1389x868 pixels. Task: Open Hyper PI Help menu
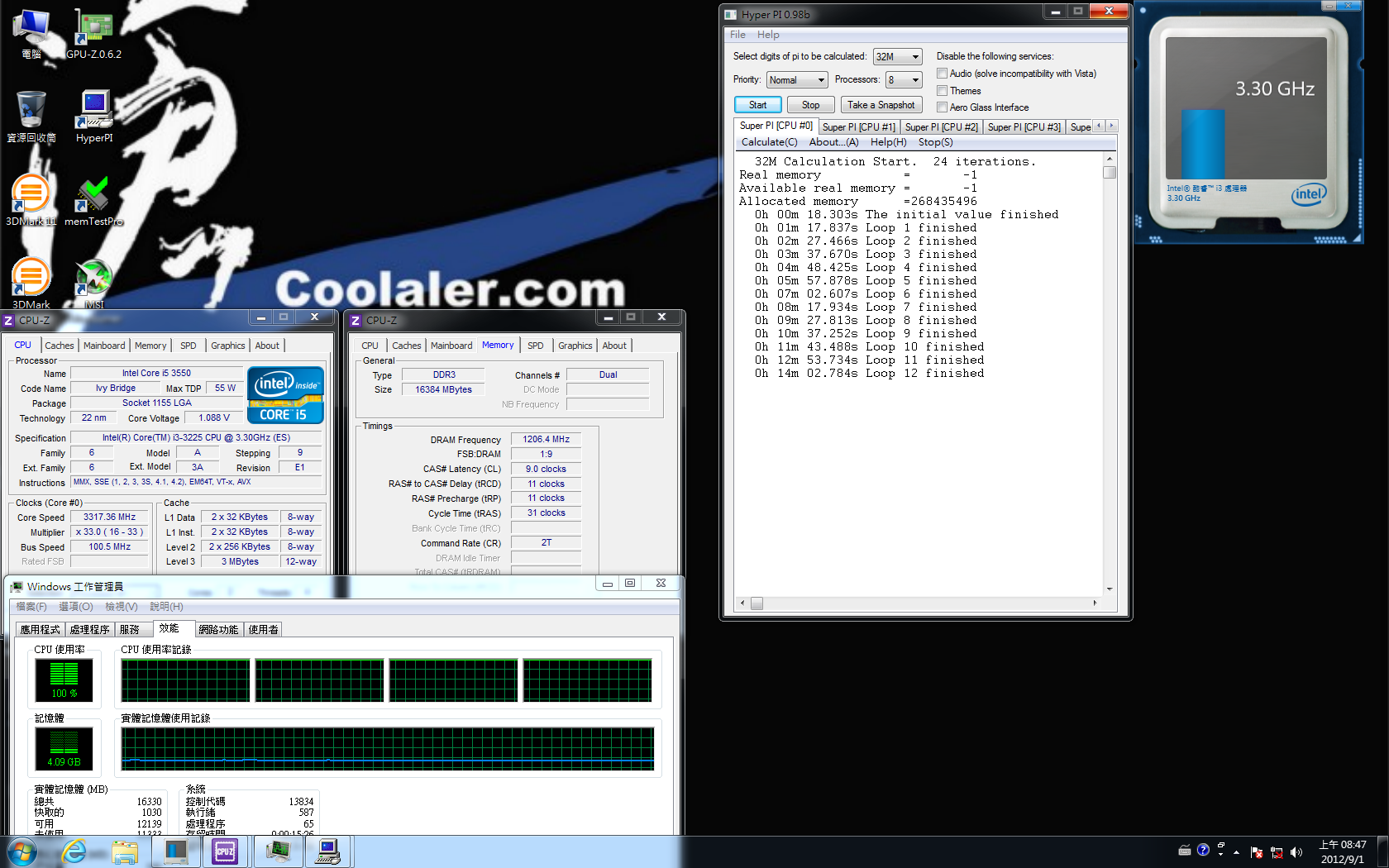768,35
